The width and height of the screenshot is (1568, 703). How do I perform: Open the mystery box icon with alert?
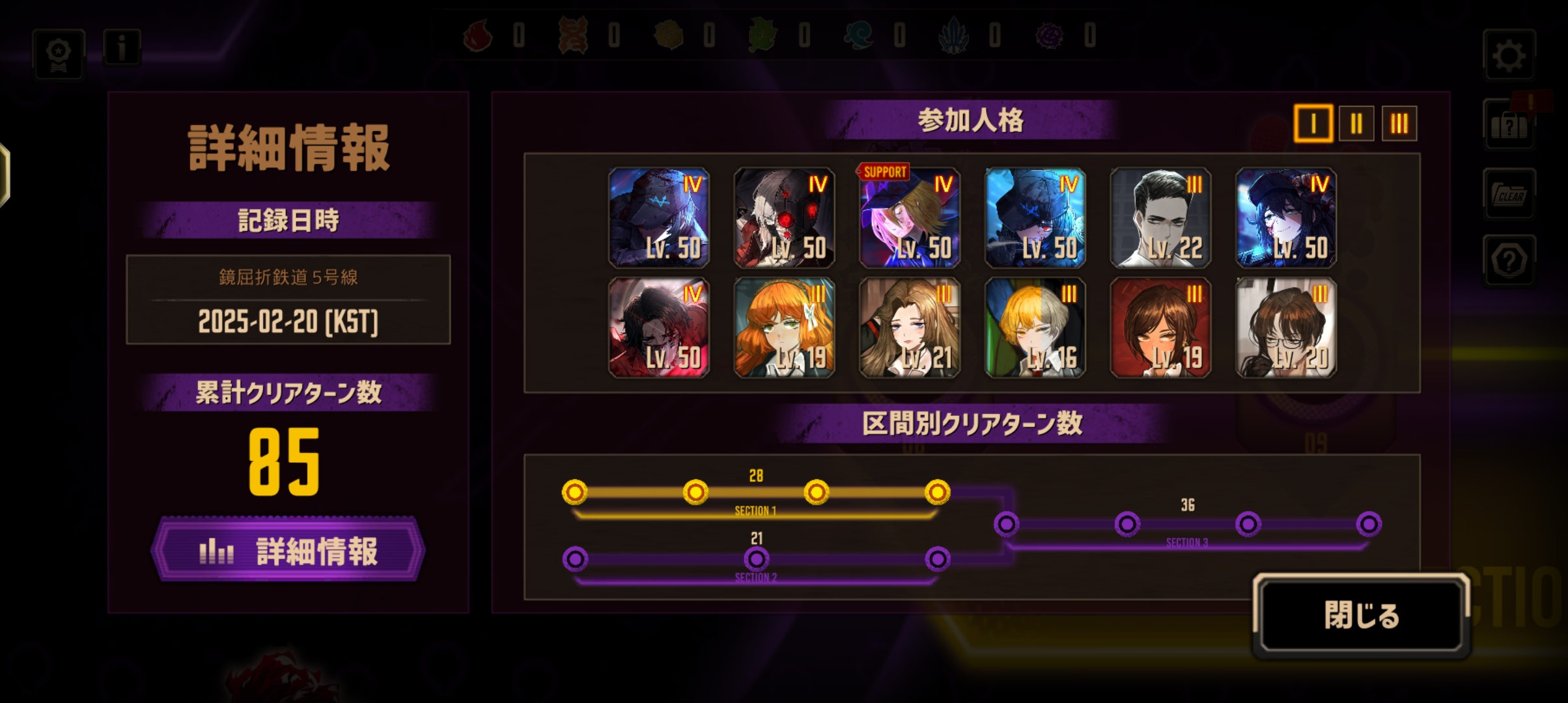(x=1509, y=125)
